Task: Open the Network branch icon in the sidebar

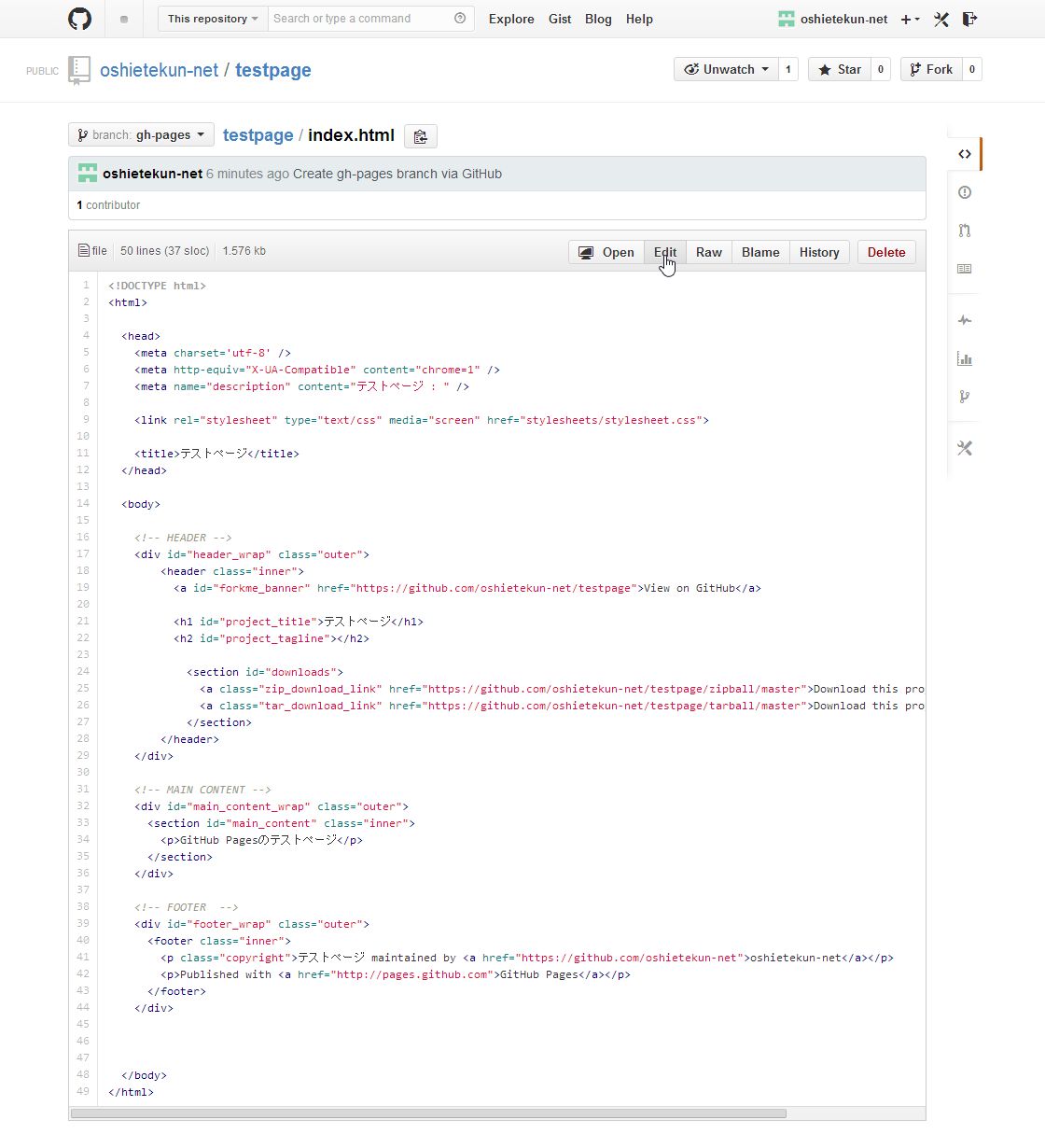Action: point(965,397)
